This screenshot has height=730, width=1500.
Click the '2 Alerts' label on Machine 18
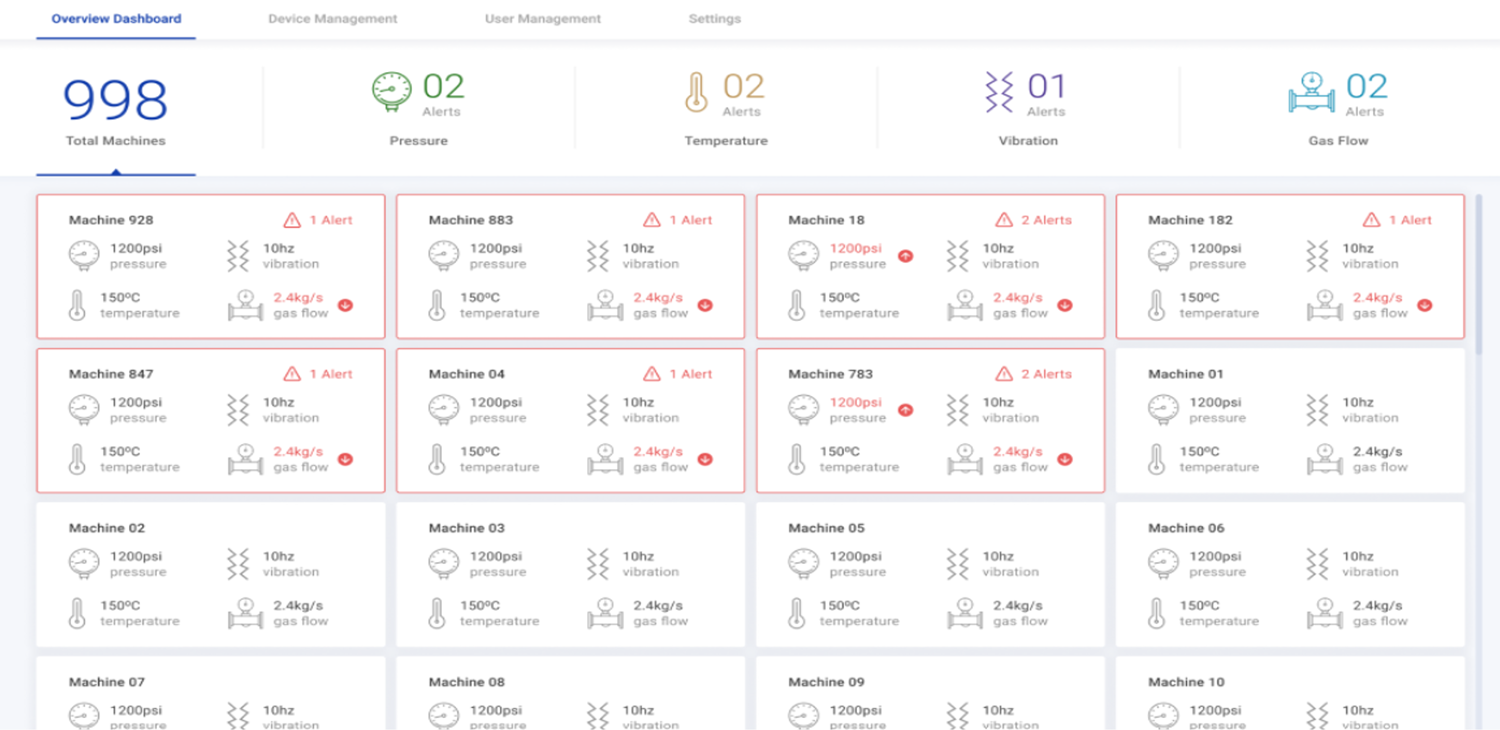[1046, 220]
